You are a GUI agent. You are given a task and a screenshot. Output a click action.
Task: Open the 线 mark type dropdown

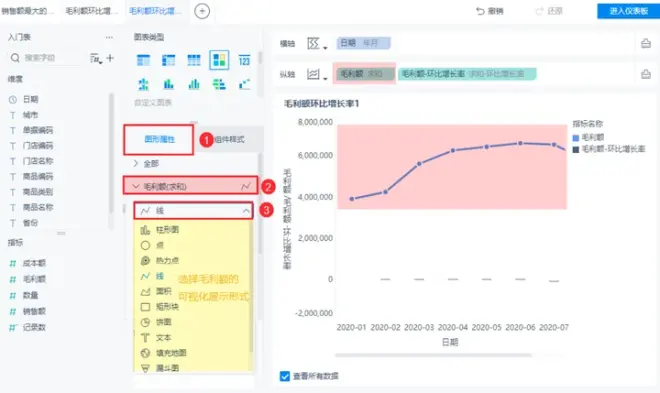[194, 210]
